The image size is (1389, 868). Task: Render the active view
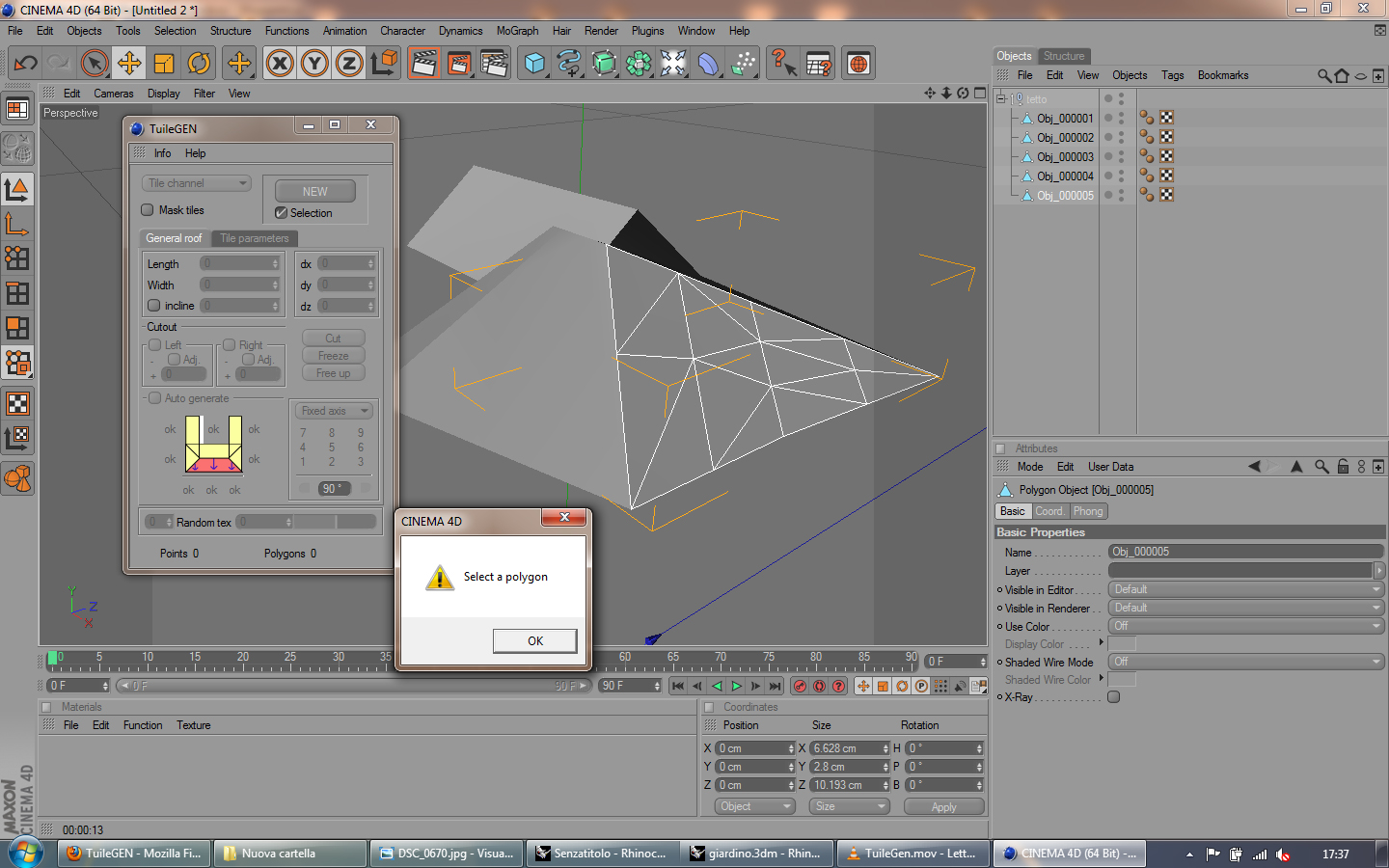(x=423, y=64)
